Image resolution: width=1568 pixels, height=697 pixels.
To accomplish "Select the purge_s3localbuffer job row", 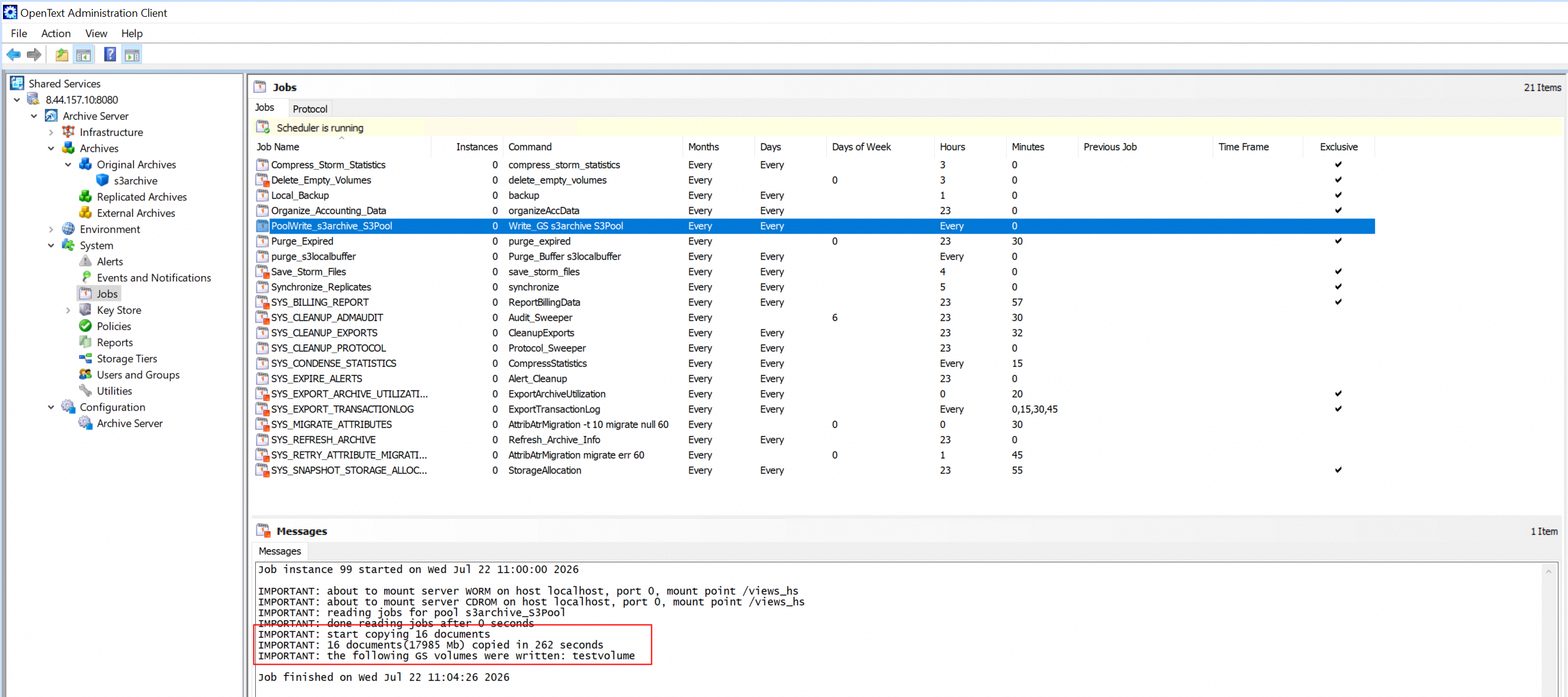I will click(x=814, y=256).
